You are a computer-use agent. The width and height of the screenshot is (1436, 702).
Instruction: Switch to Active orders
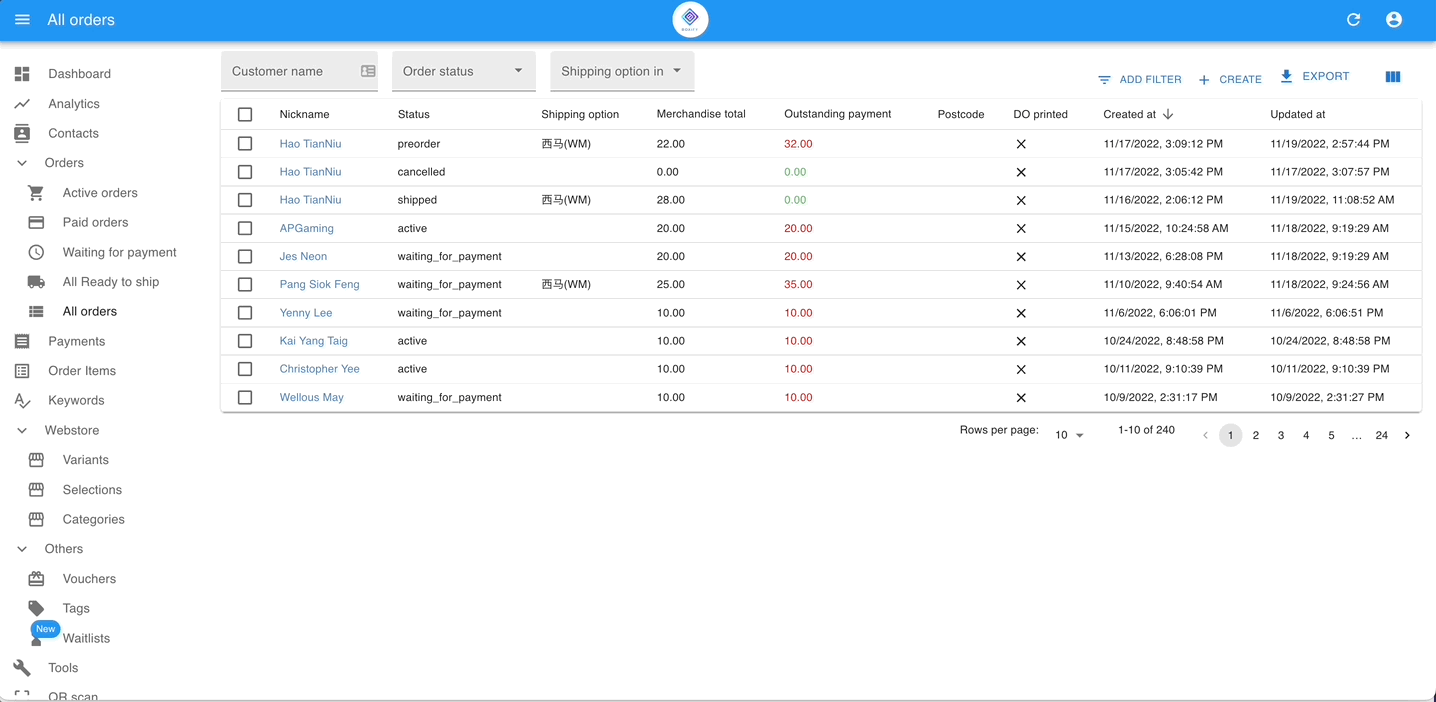pos(100,192)
